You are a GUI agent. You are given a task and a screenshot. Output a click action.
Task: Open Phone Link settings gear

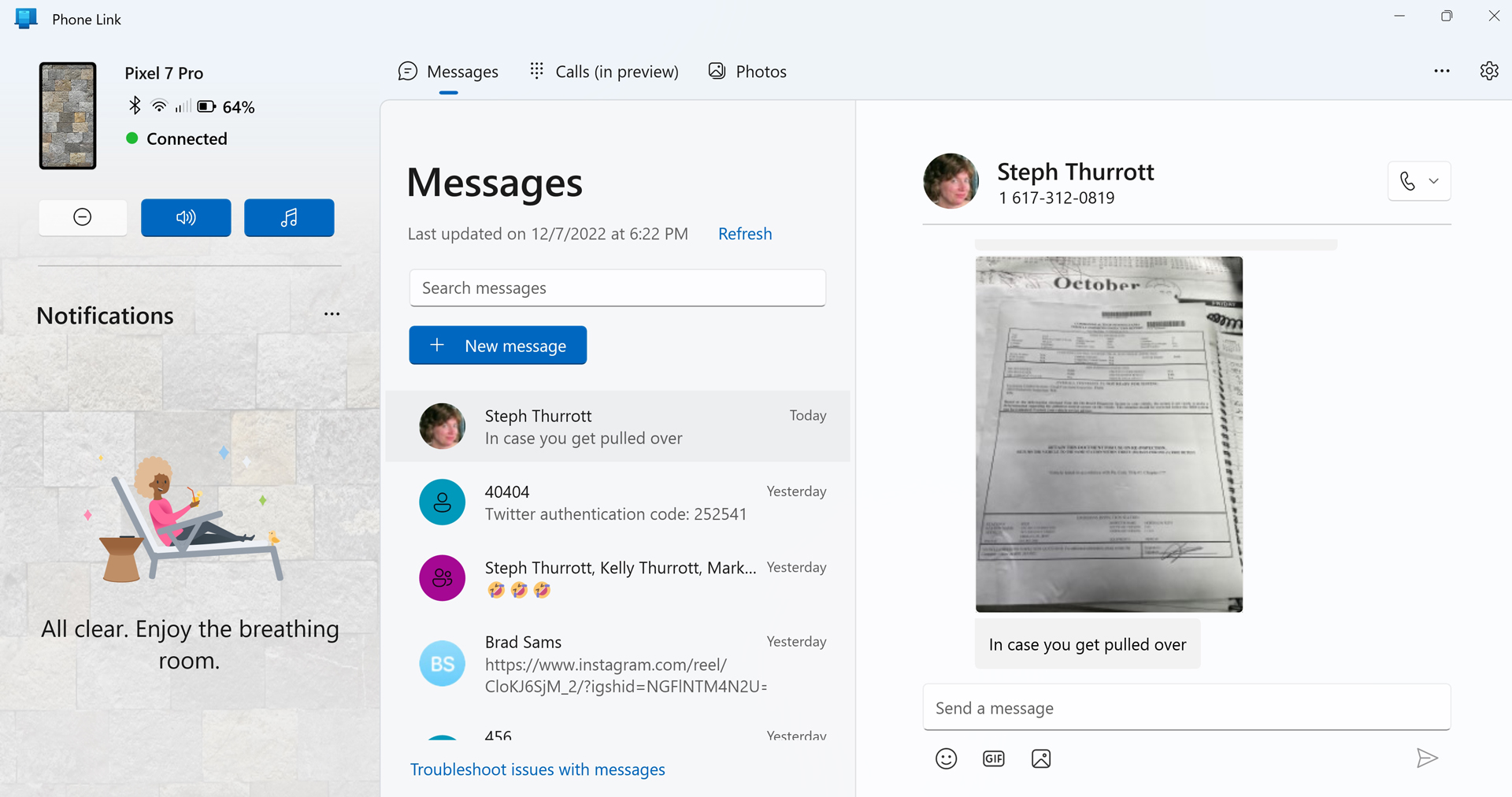(1489, 71)
